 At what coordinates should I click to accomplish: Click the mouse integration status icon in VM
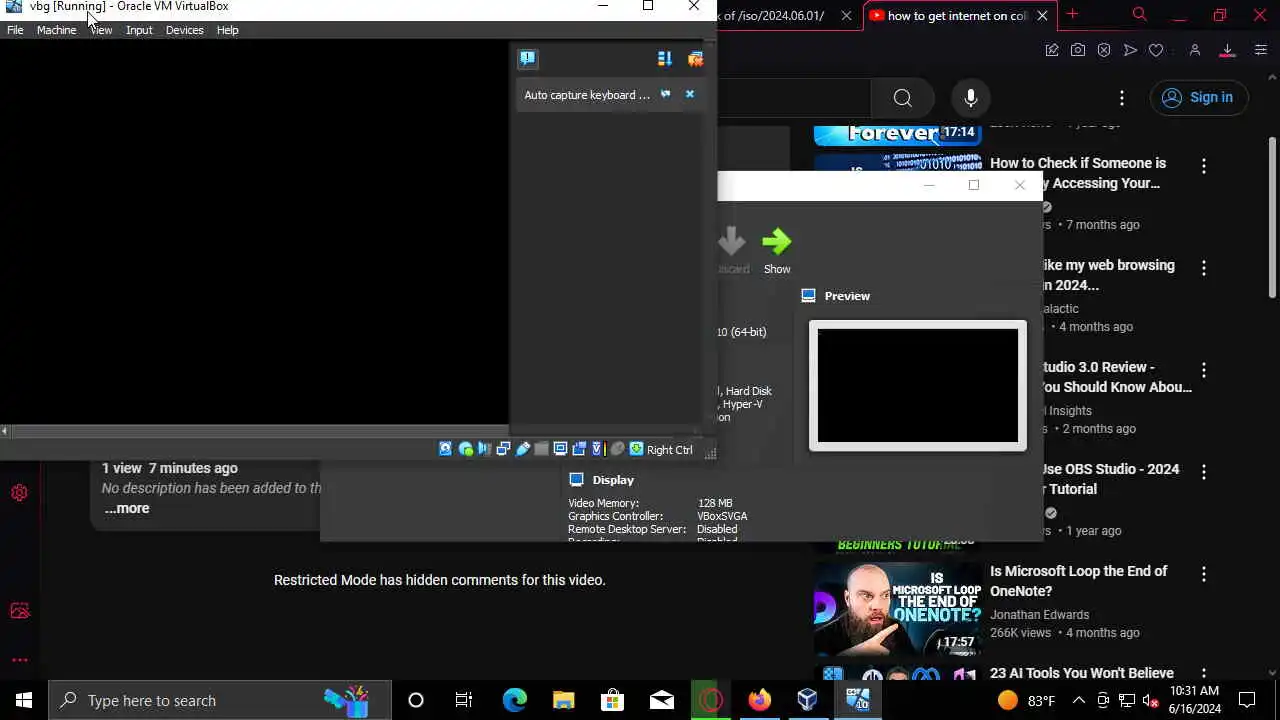tap(617, 450)
